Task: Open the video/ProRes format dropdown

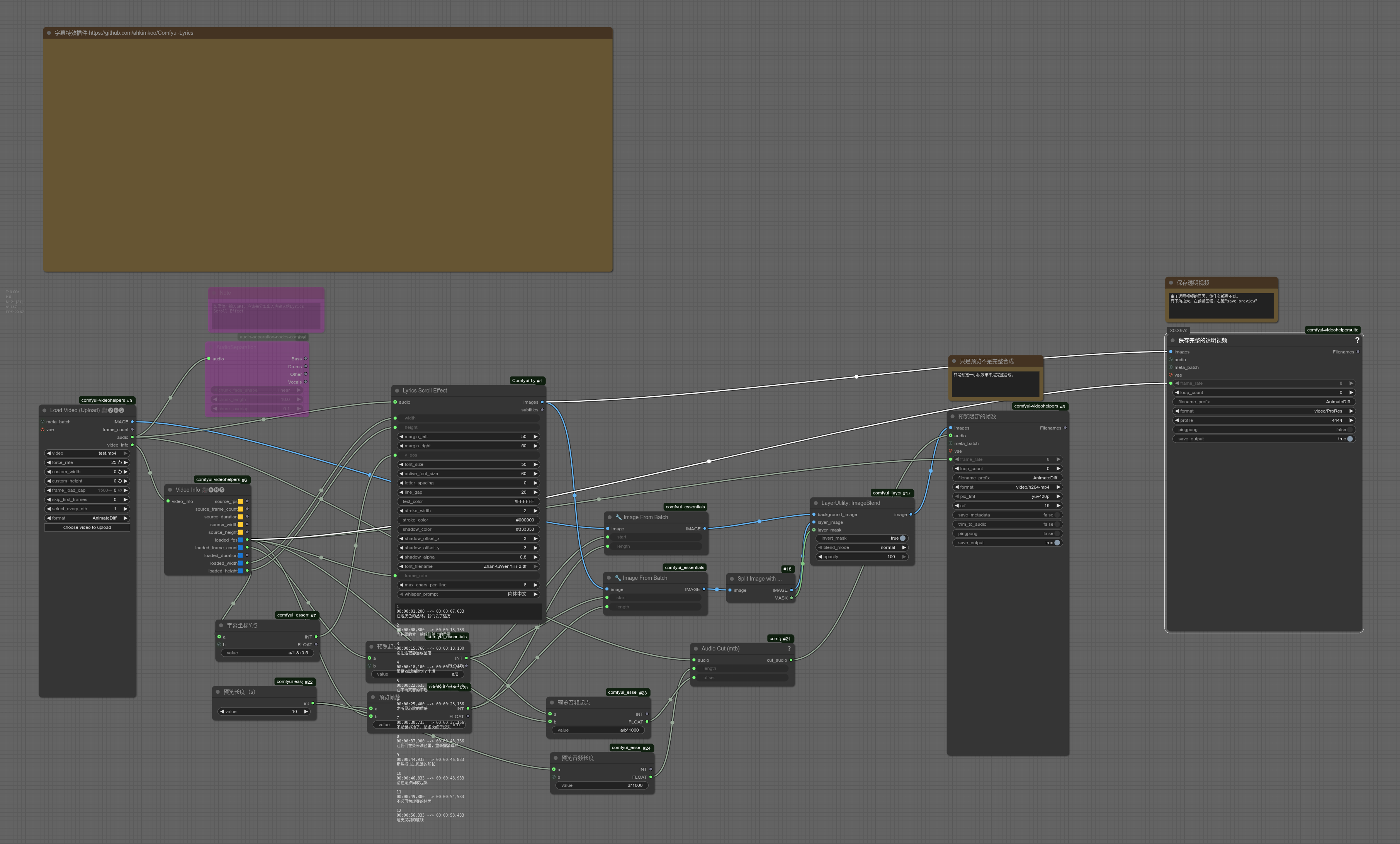Action: (1264, 411)
